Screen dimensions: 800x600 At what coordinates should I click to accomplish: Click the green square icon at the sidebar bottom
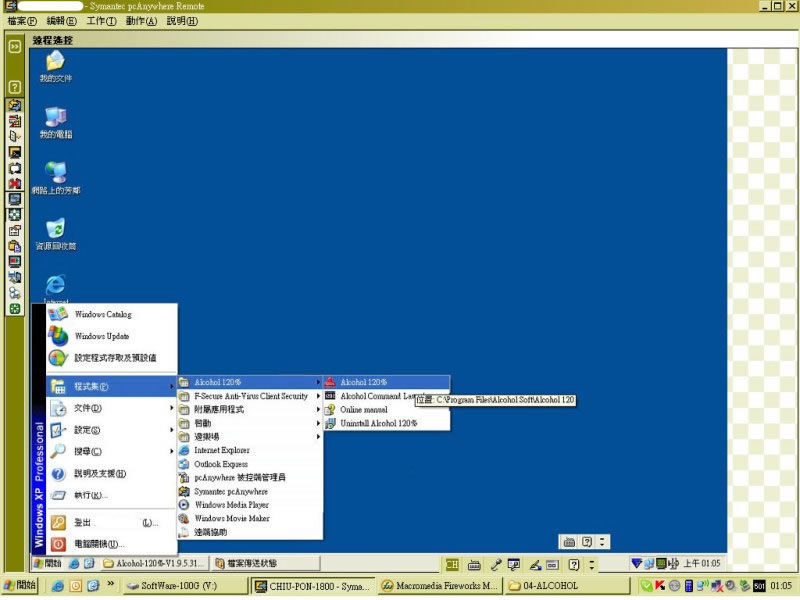point(15,309)
